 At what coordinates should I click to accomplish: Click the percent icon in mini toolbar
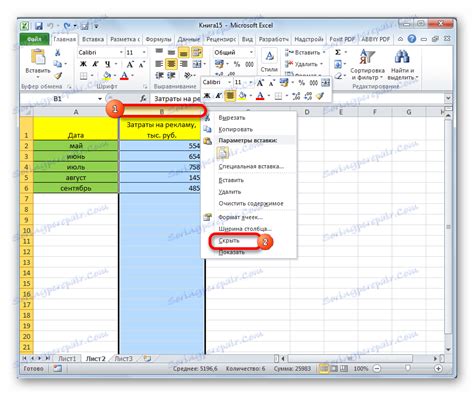click(x=302, y=83)
